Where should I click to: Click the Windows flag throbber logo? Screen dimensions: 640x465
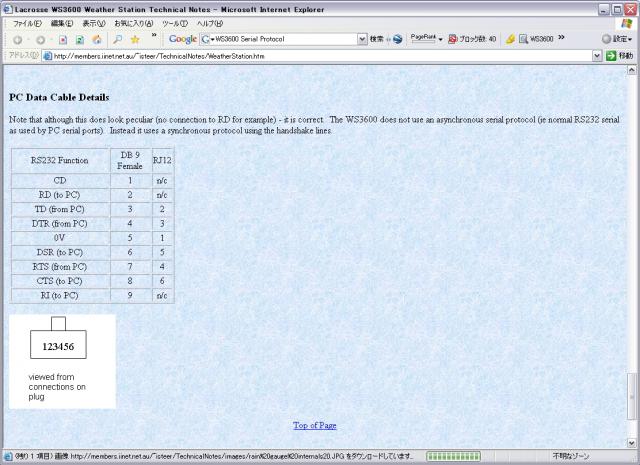pyautogui.click(x=627, y=24)
